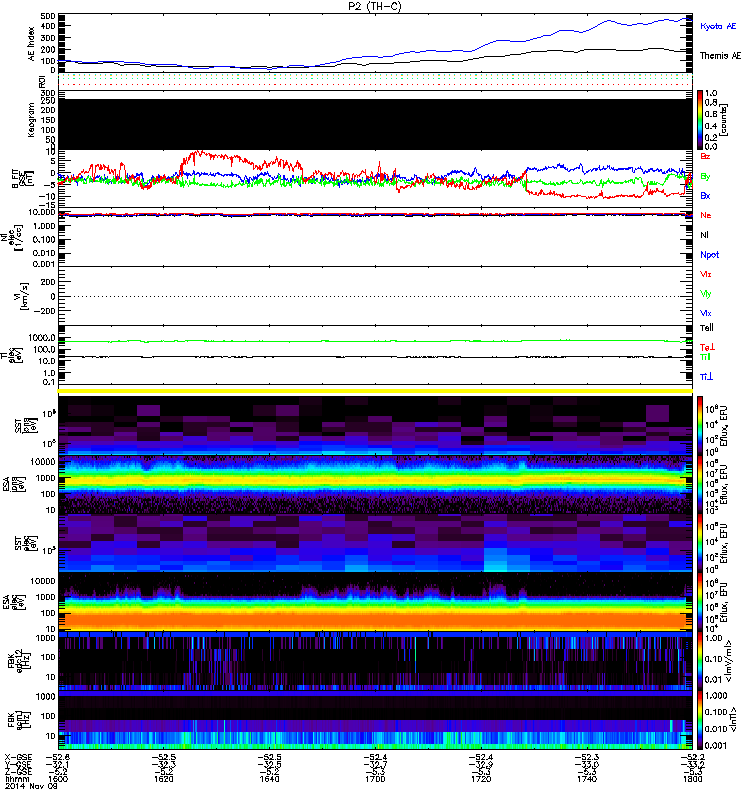Screen dimensions: 750x800
Task: Pick the Keogram counts color bar
Action: [700, 120]
